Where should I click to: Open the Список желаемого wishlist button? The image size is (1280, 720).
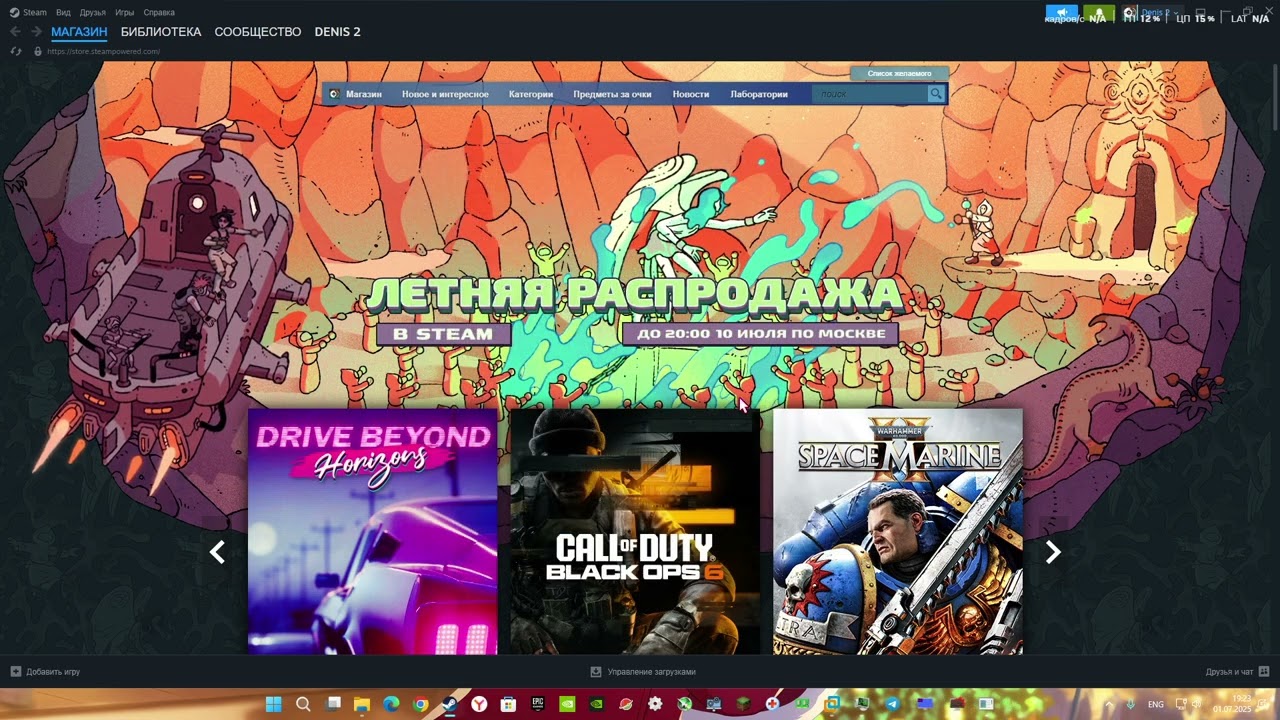(x=899, y=73)
